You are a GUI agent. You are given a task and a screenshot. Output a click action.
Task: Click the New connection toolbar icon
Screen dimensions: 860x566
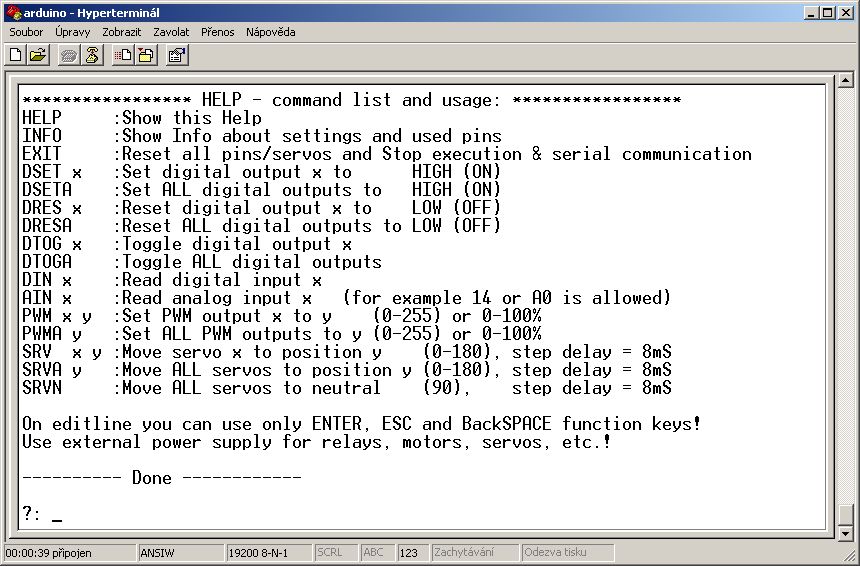coord(16,55)
